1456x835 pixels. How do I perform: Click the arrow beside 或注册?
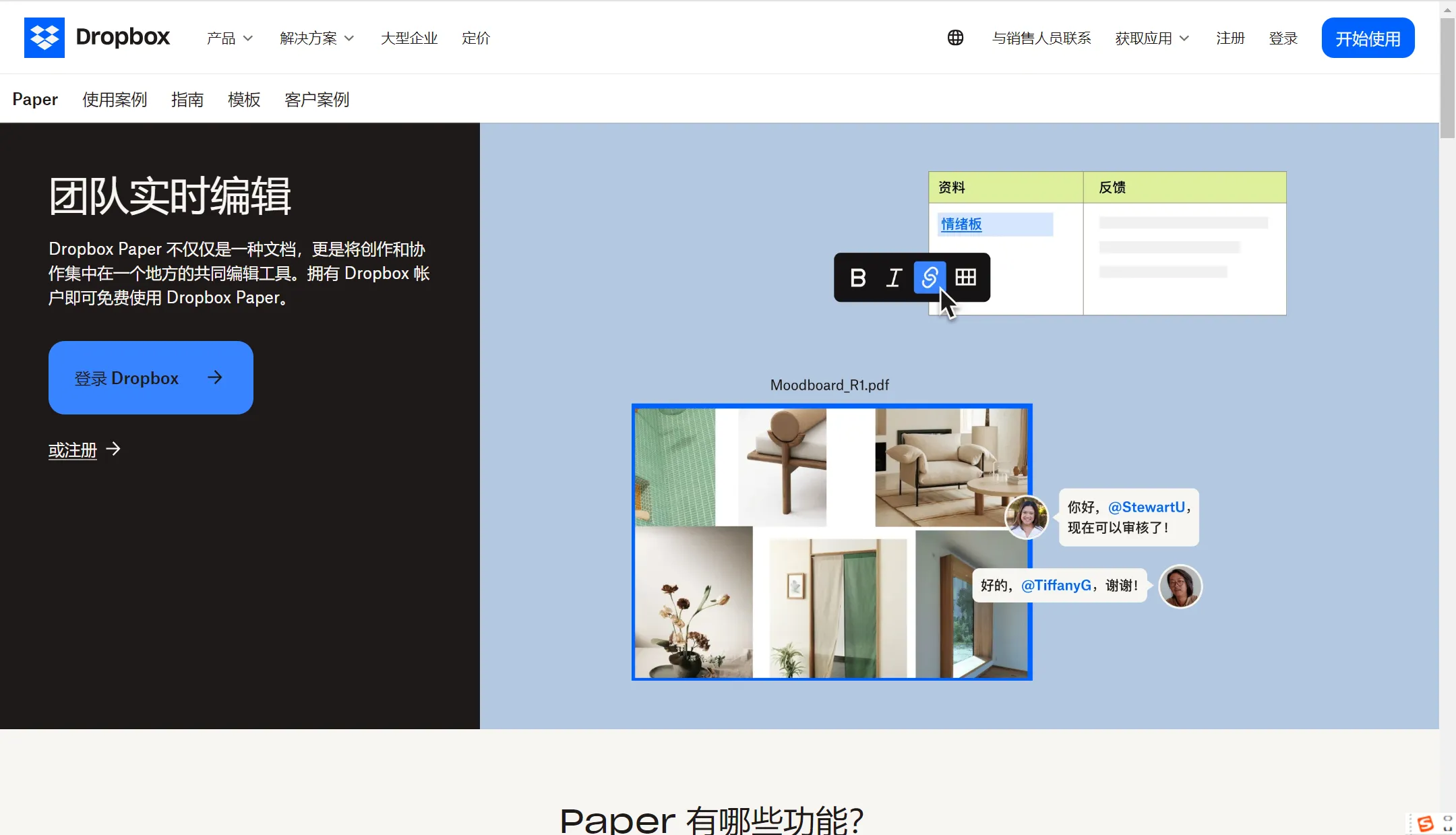(x=113, y=449)
